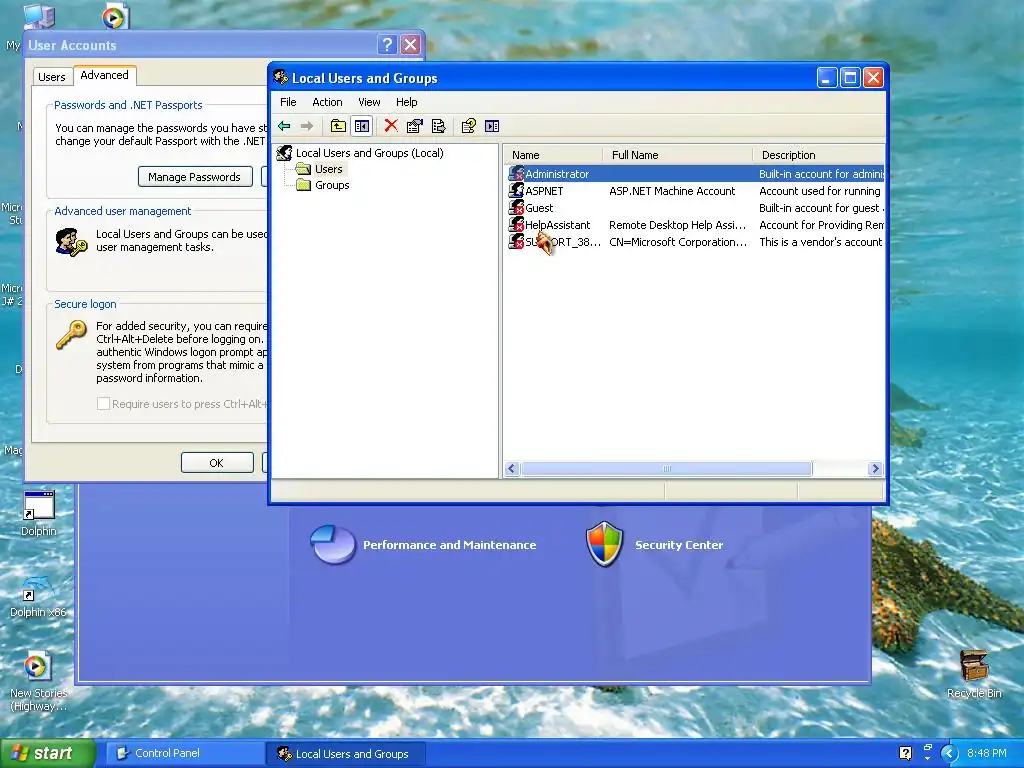This screenshot has height=768, width=1024.
Task: Select the Groups folder icon in tree
Action: 303,185
